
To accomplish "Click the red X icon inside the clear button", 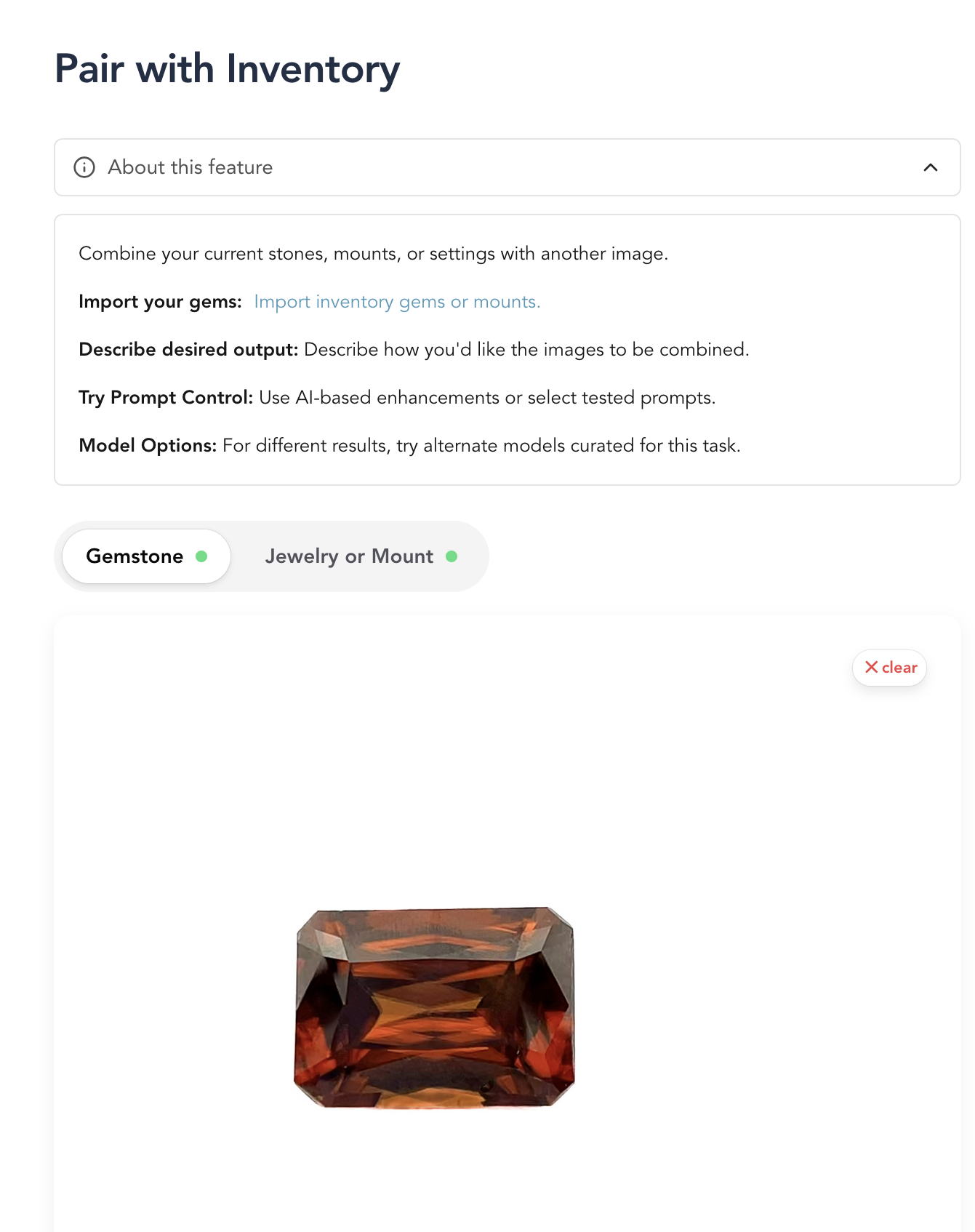I will tap(873, 667).
